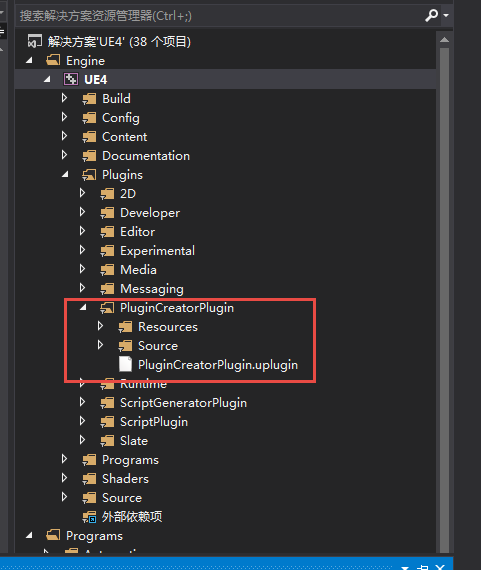Select the Messaging folder label
481x570 pixels.
[152, 289]
